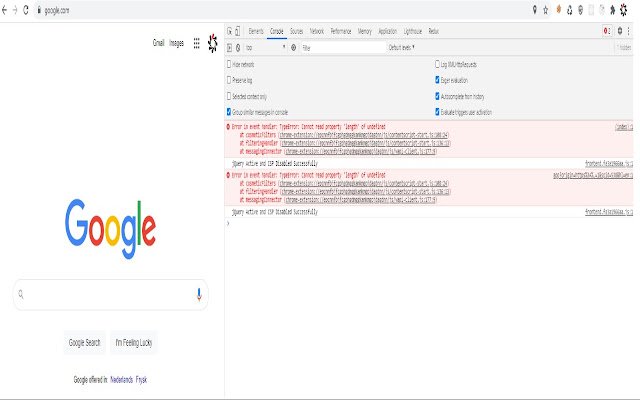640x400 pixels.
Task: Click the Google Search button
Action: point(84,342)
